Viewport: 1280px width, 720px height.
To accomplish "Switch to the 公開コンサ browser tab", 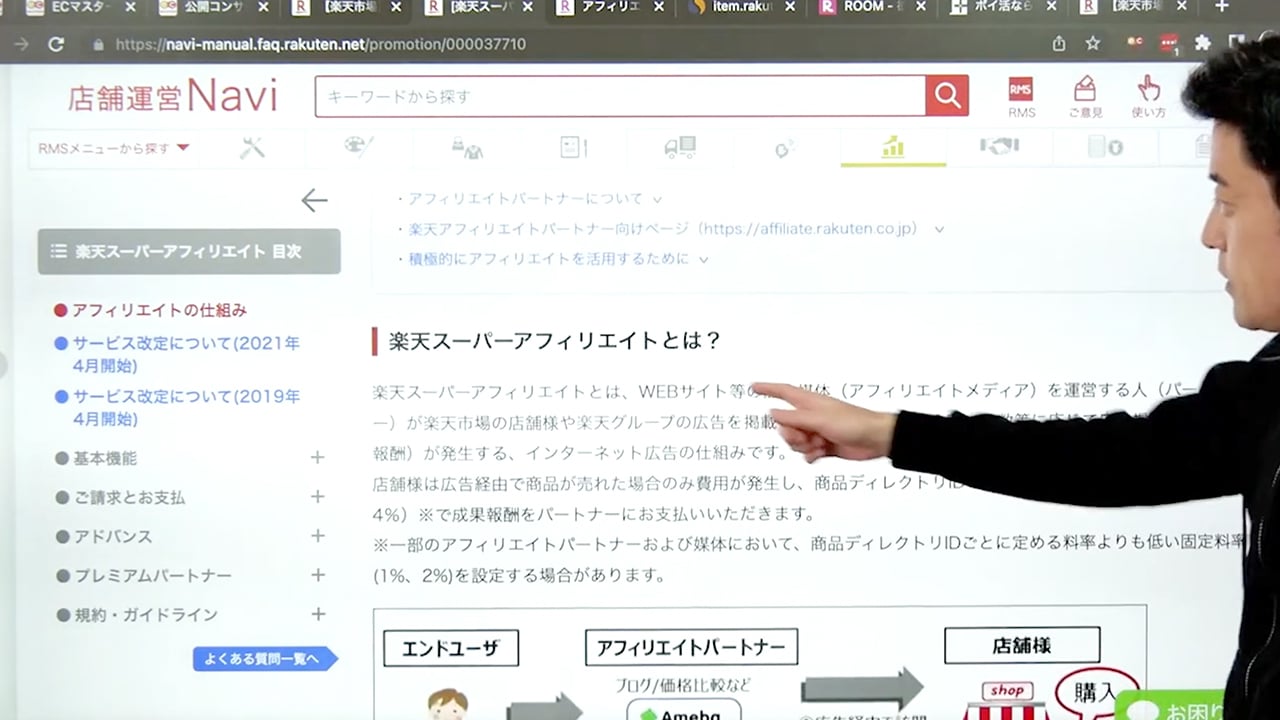I will tap(215, 7).
